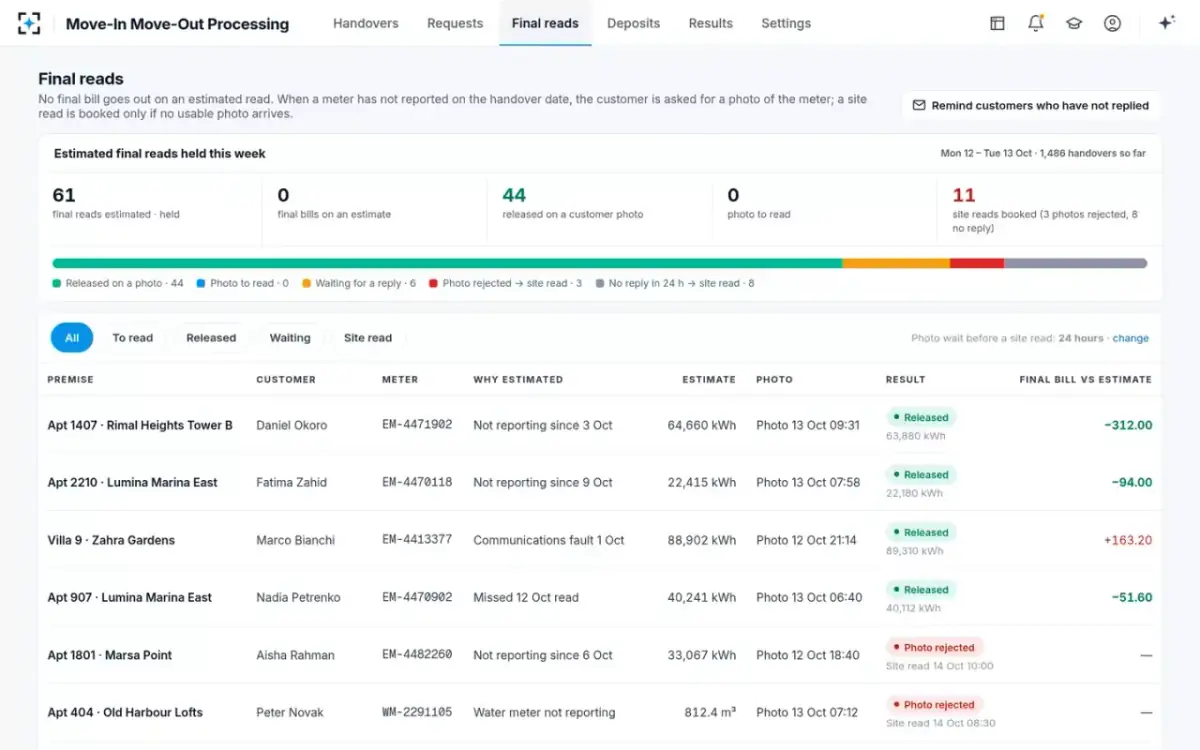This screenshot has height=750, width=1200.
Task: Go to the Requests tab
Action: (x=455, y=23)
